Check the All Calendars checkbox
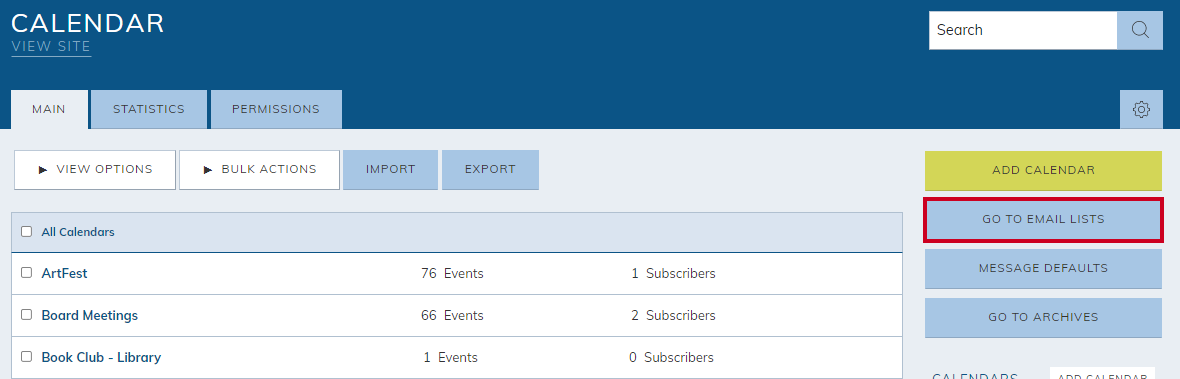Image resolution: width=1180 pixels, height=379 pixels. [26, 232]
